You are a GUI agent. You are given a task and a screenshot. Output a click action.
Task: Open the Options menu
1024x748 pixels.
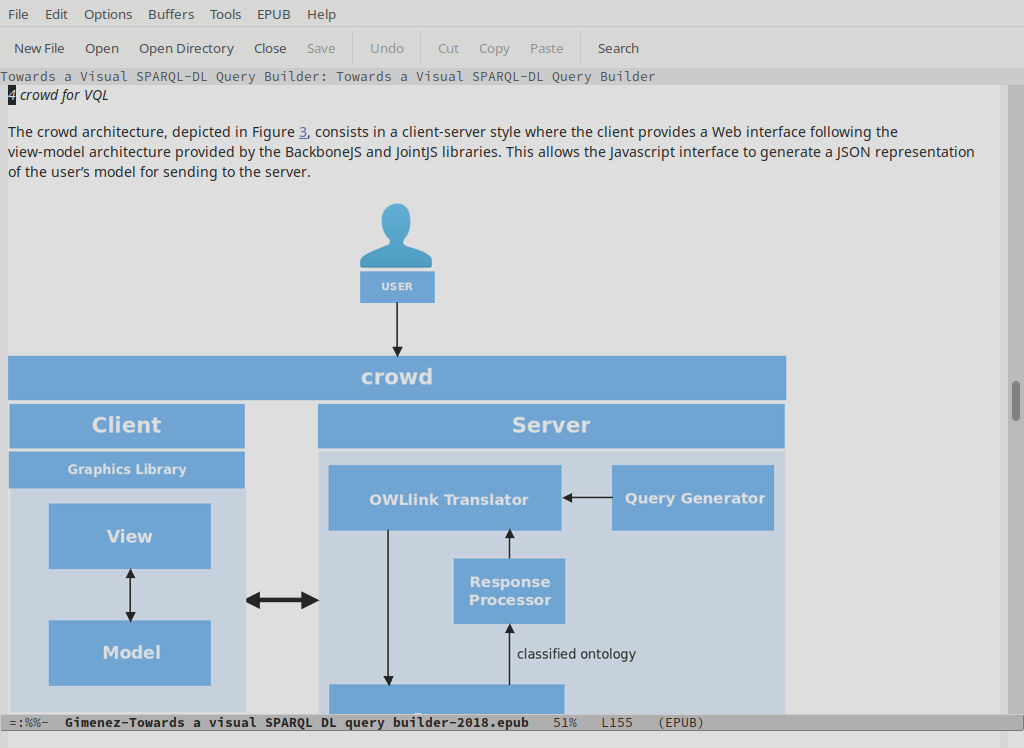pyautogui.click(x=107, y=14)
